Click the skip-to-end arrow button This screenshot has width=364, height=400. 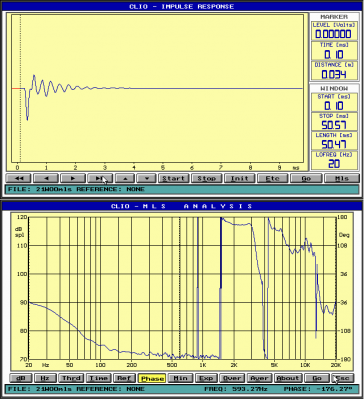(100, 178)
